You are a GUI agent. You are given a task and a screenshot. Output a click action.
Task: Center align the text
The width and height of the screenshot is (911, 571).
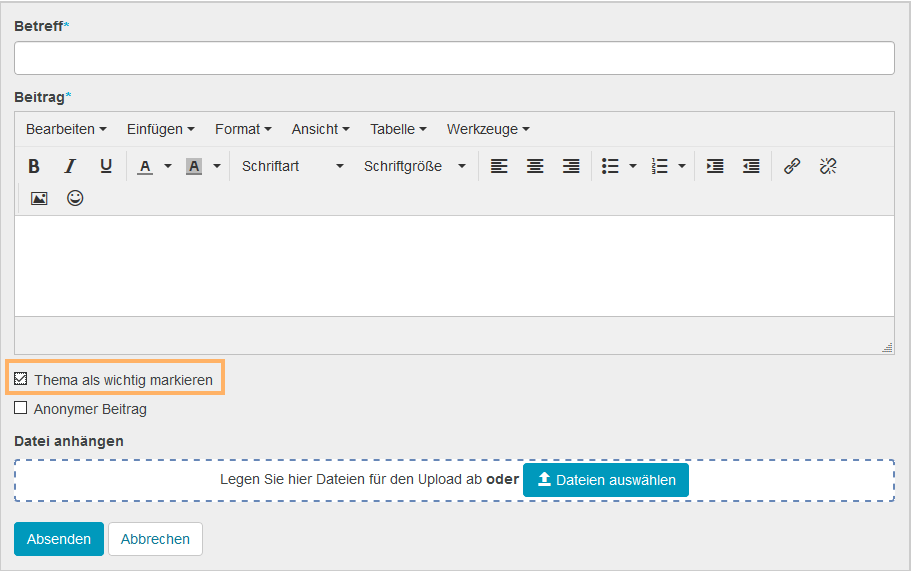tap(535, 166)
